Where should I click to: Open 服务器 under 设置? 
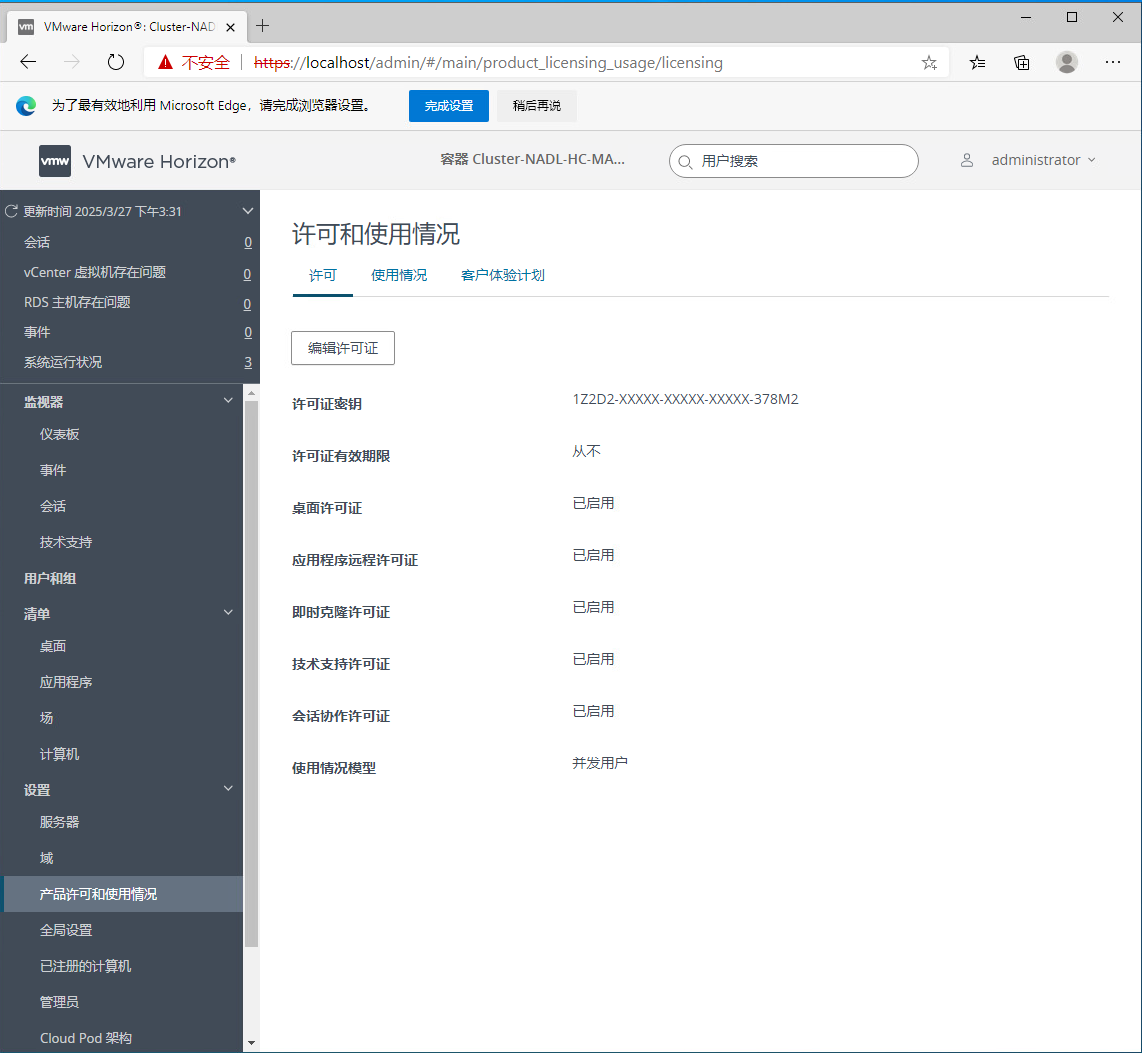click(x=60, y=822)
